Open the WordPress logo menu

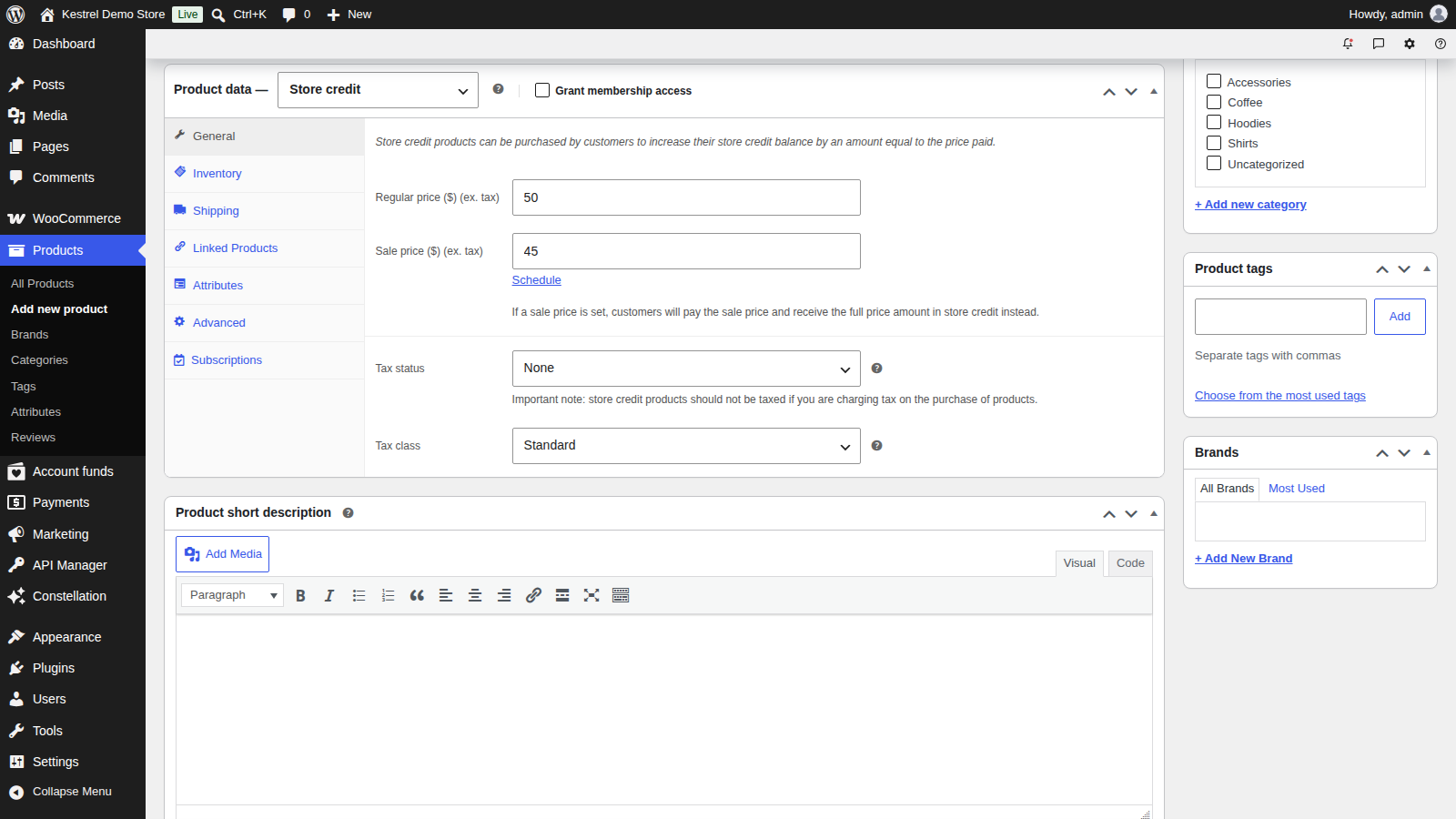[15, 15]
